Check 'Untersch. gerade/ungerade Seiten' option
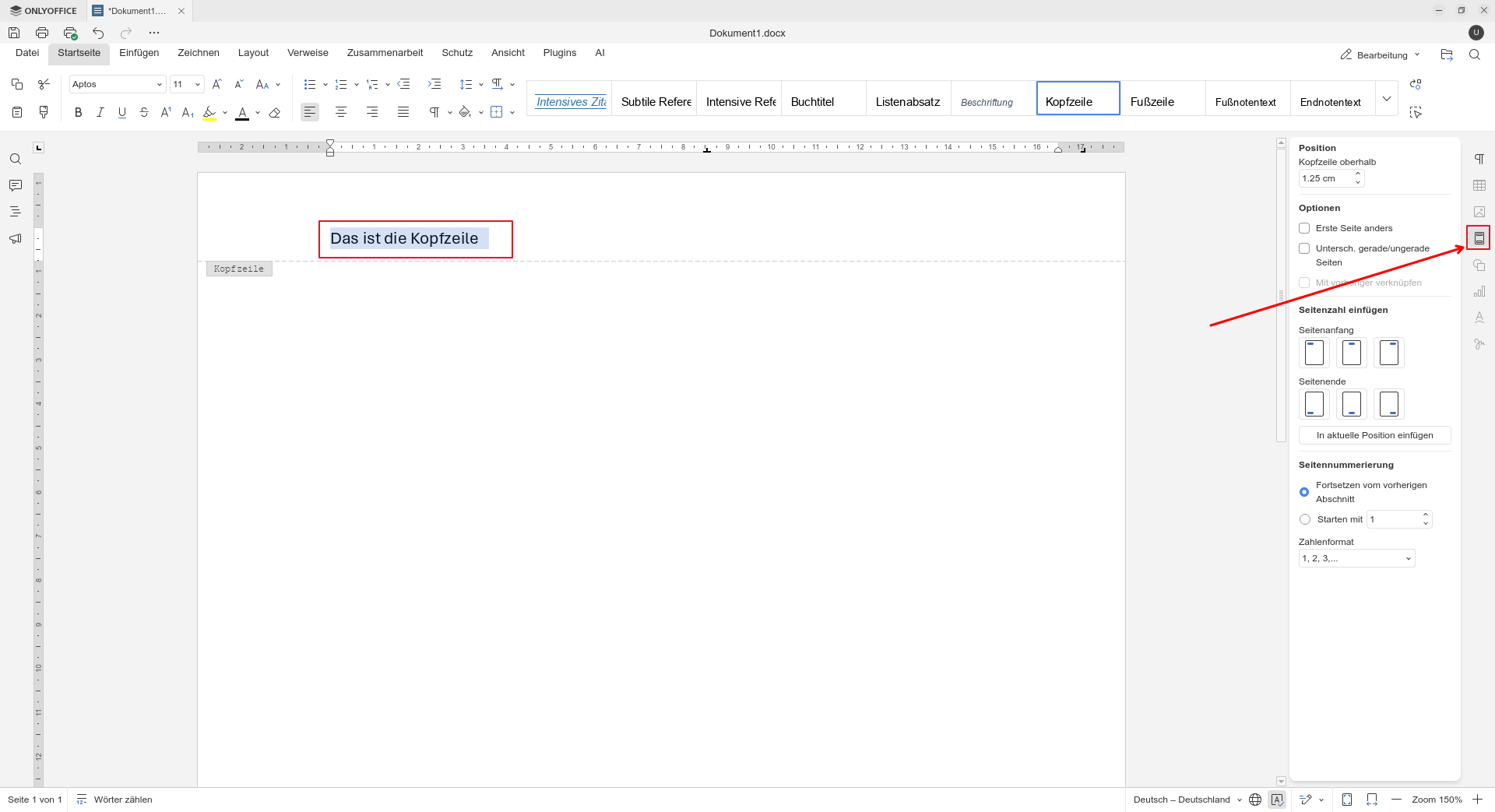1495x812 pixels. (1304, 248)
